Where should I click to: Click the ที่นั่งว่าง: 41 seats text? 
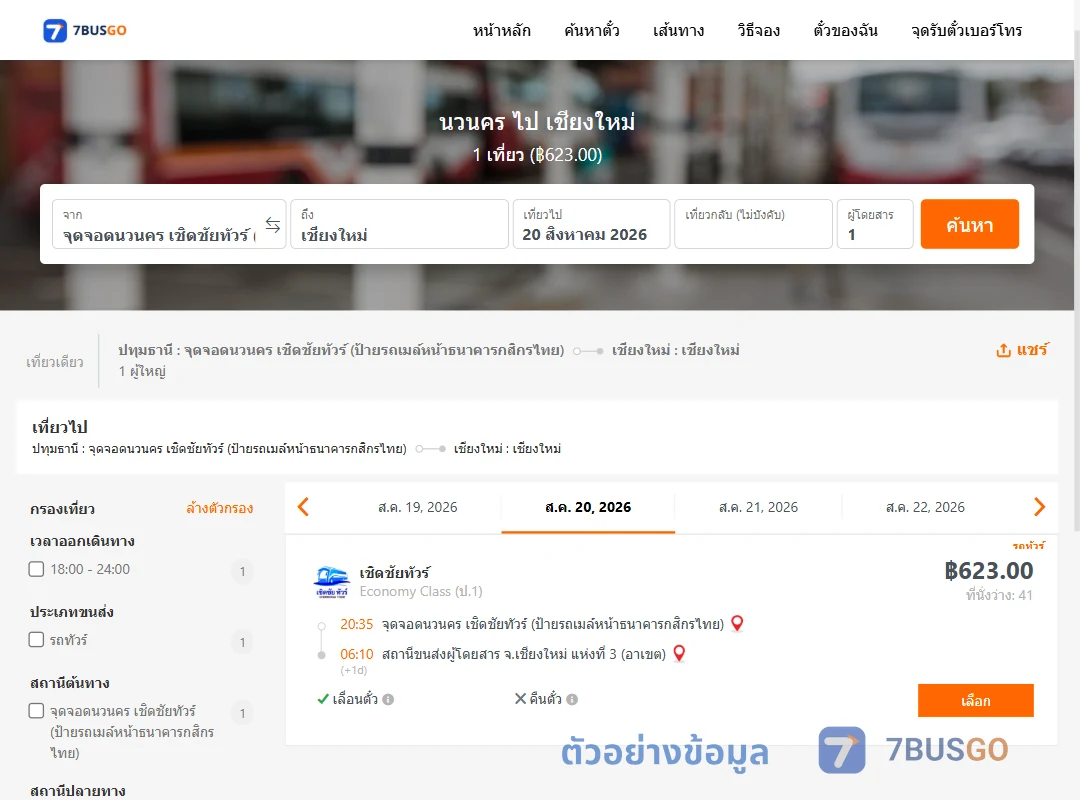coord(999,595)
